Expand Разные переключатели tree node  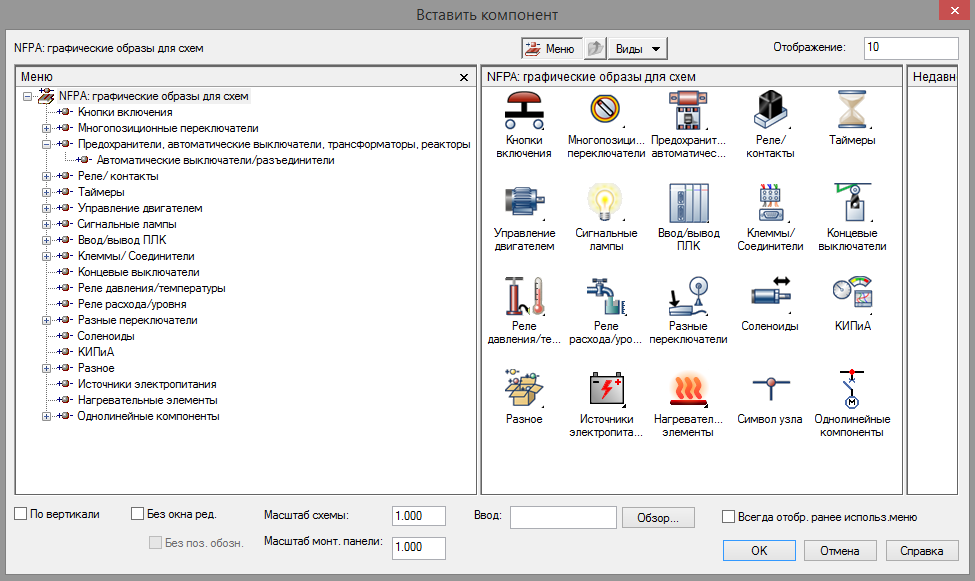46,320
